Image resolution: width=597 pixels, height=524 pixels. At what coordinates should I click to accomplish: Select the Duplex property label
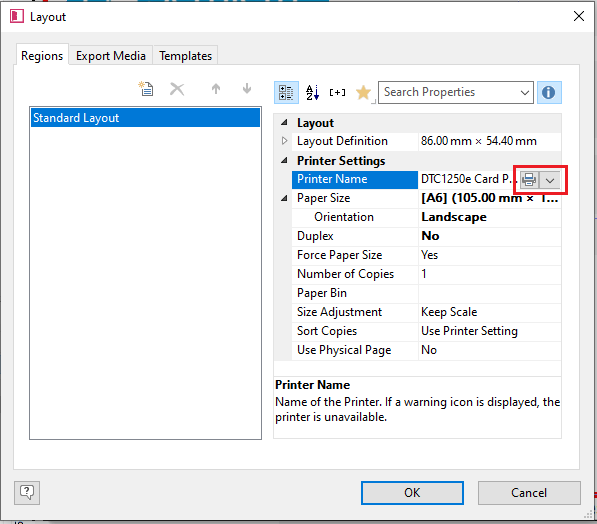tap(315, 236)
